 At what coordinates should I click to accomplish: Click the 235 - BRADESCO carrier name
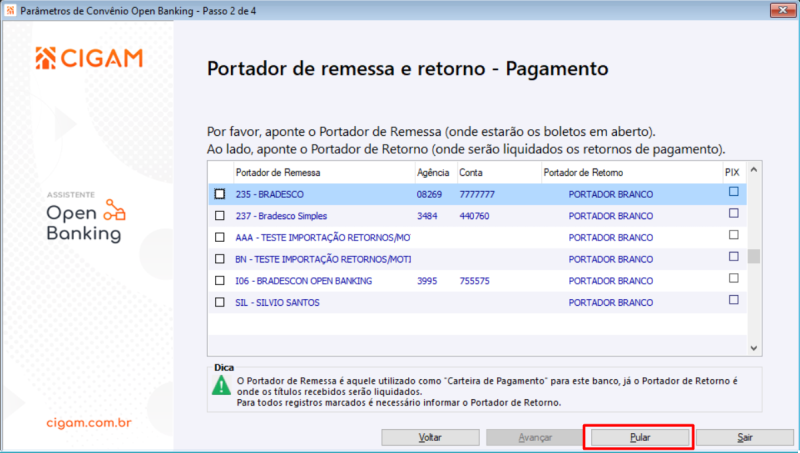pyautogui.click(x=269, y=194)
